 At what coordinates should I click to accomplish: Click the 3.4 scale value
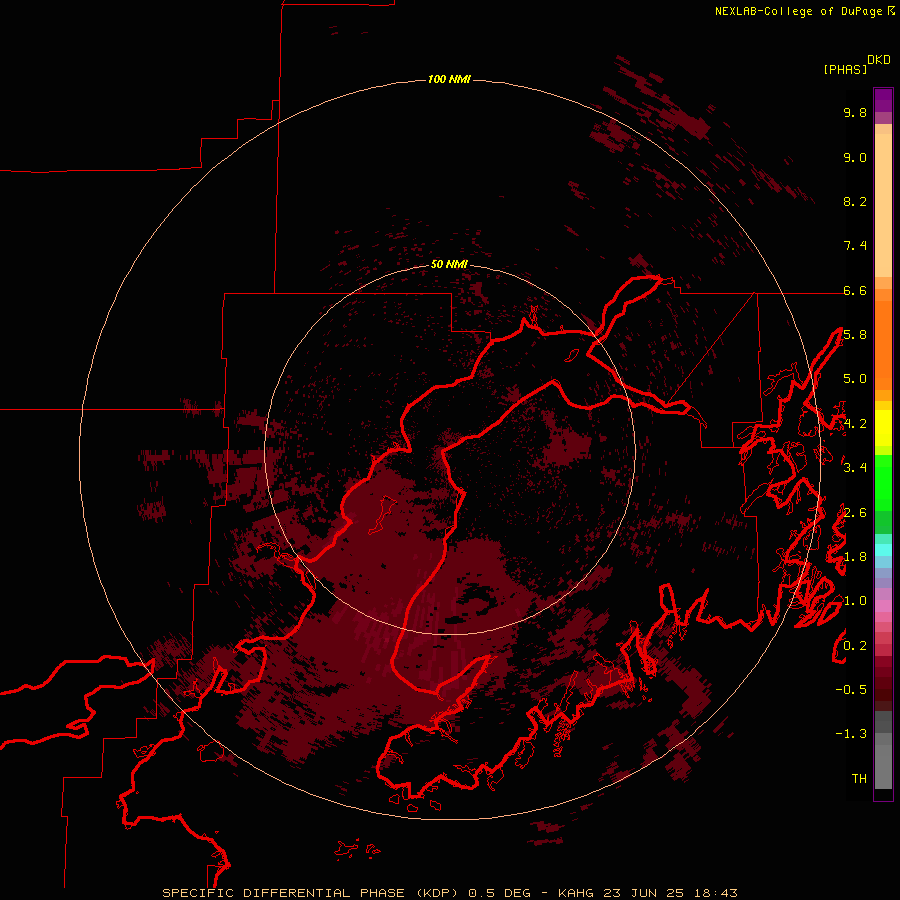tap(855, 468)
